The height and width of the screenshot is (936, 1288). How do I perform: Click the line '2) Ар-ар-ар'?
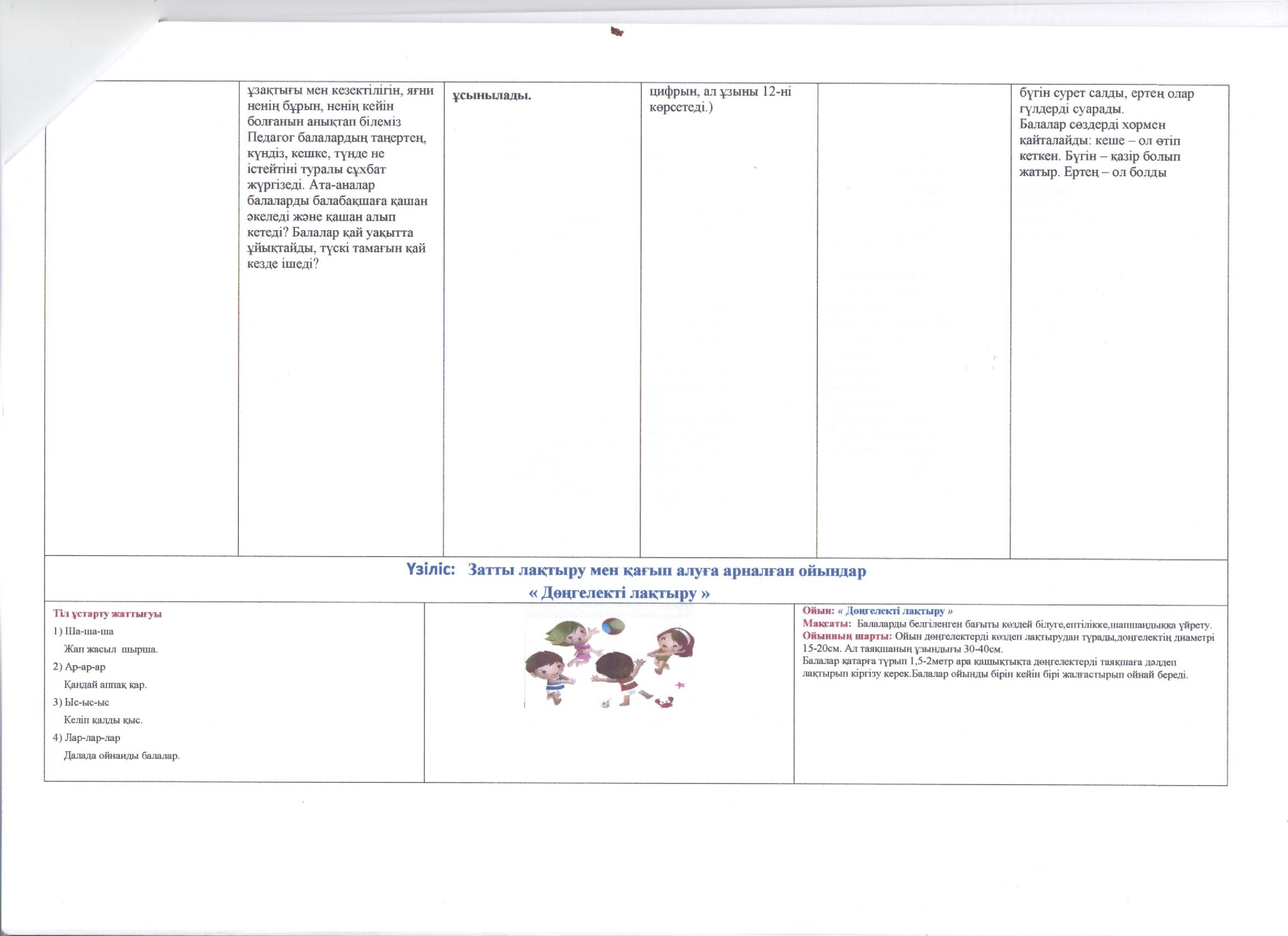(x=79, y=667)
